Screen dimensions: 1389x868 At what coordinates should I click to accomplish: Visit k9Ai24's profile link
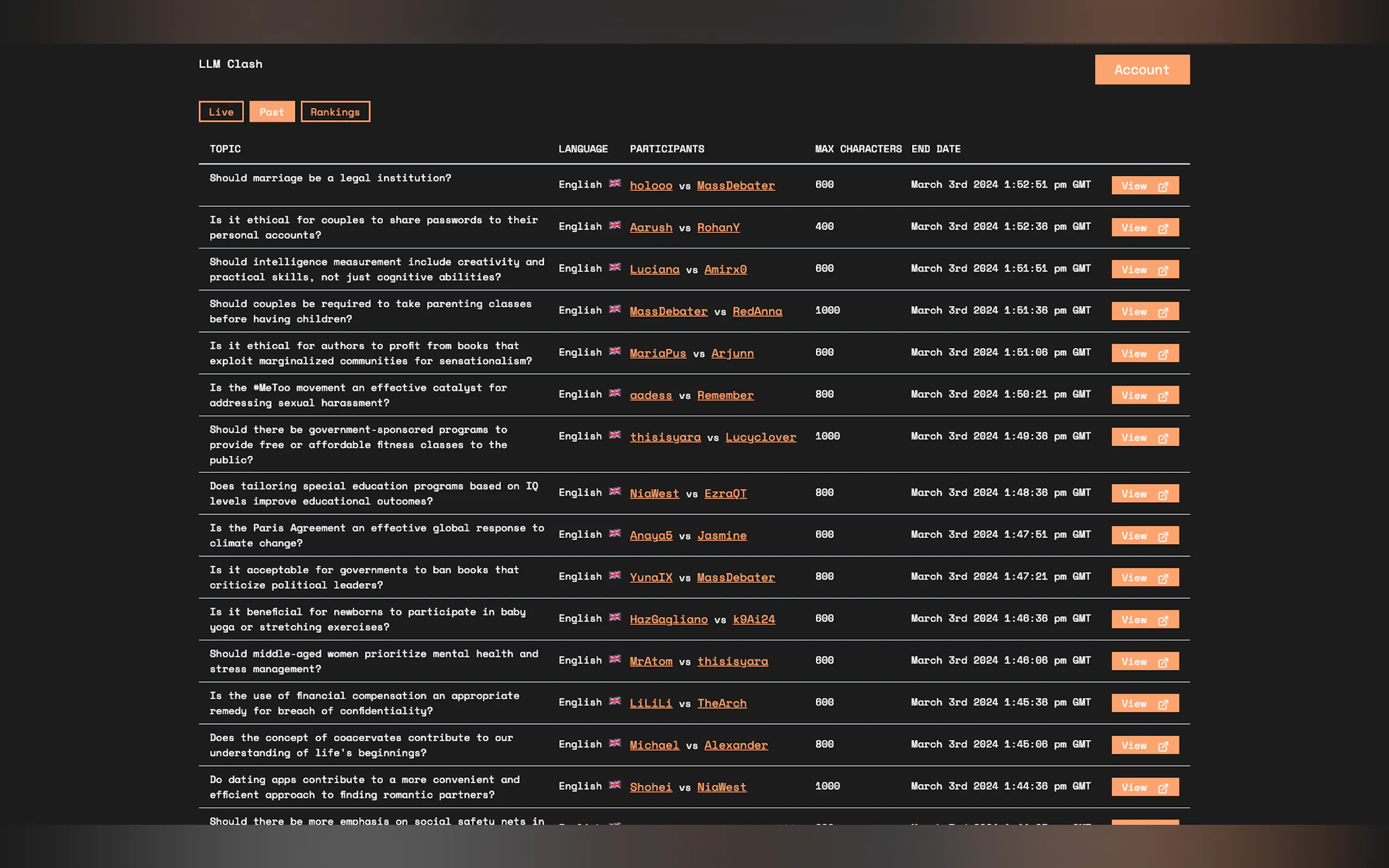754,619
